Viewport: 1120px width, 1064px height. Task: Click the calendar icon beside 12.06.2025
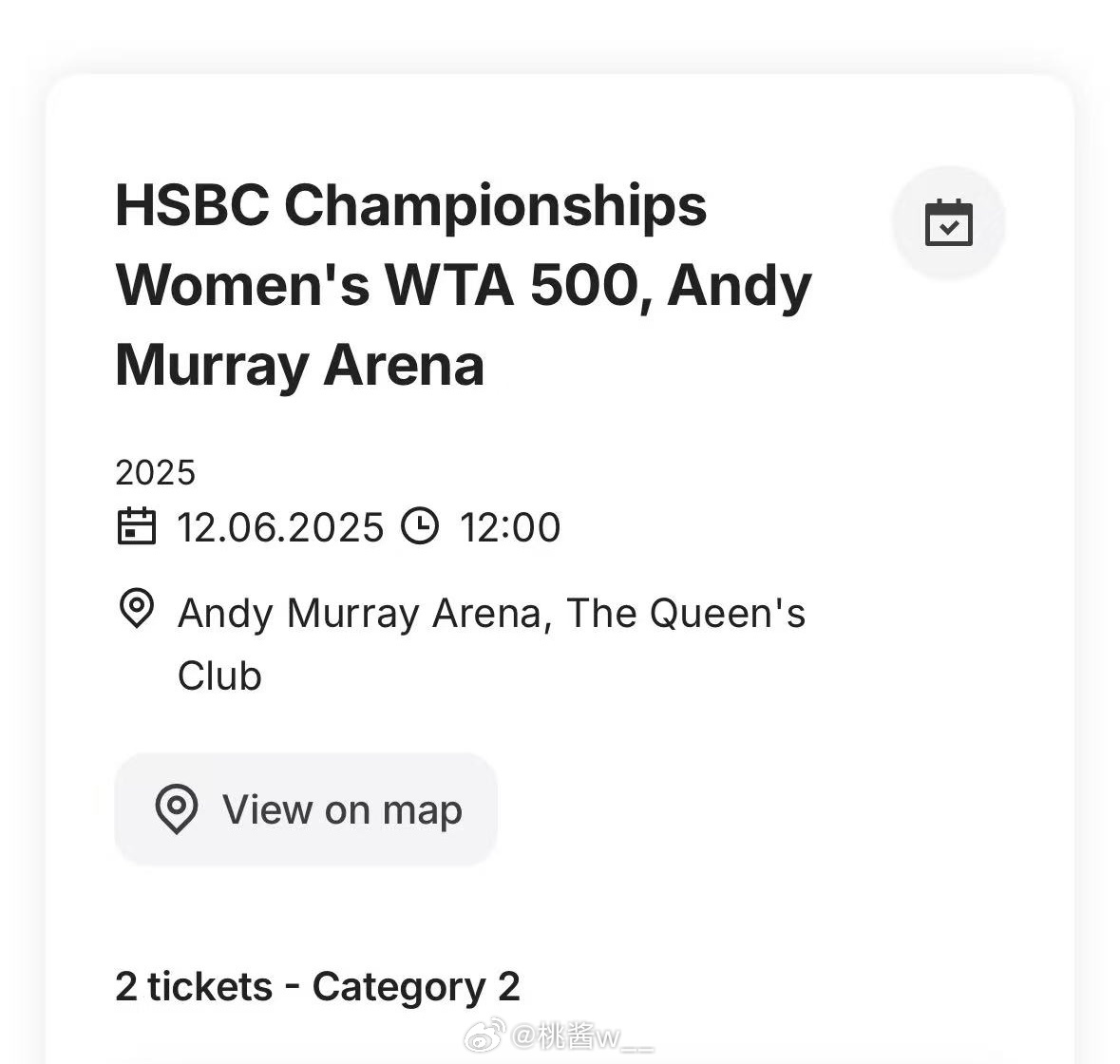pyautogui.click(x=137, y=526)
